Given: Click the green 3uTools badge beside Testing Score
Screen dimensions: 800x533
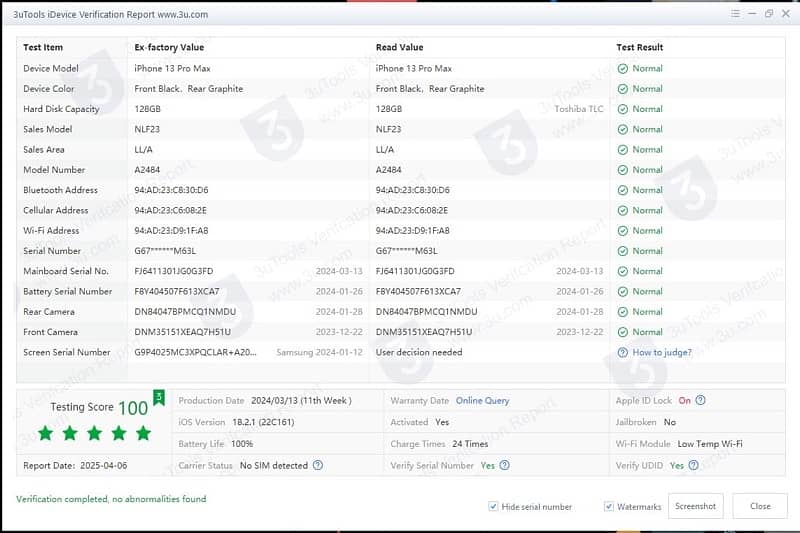Looking at the screenshot, I should coord(159,397).
